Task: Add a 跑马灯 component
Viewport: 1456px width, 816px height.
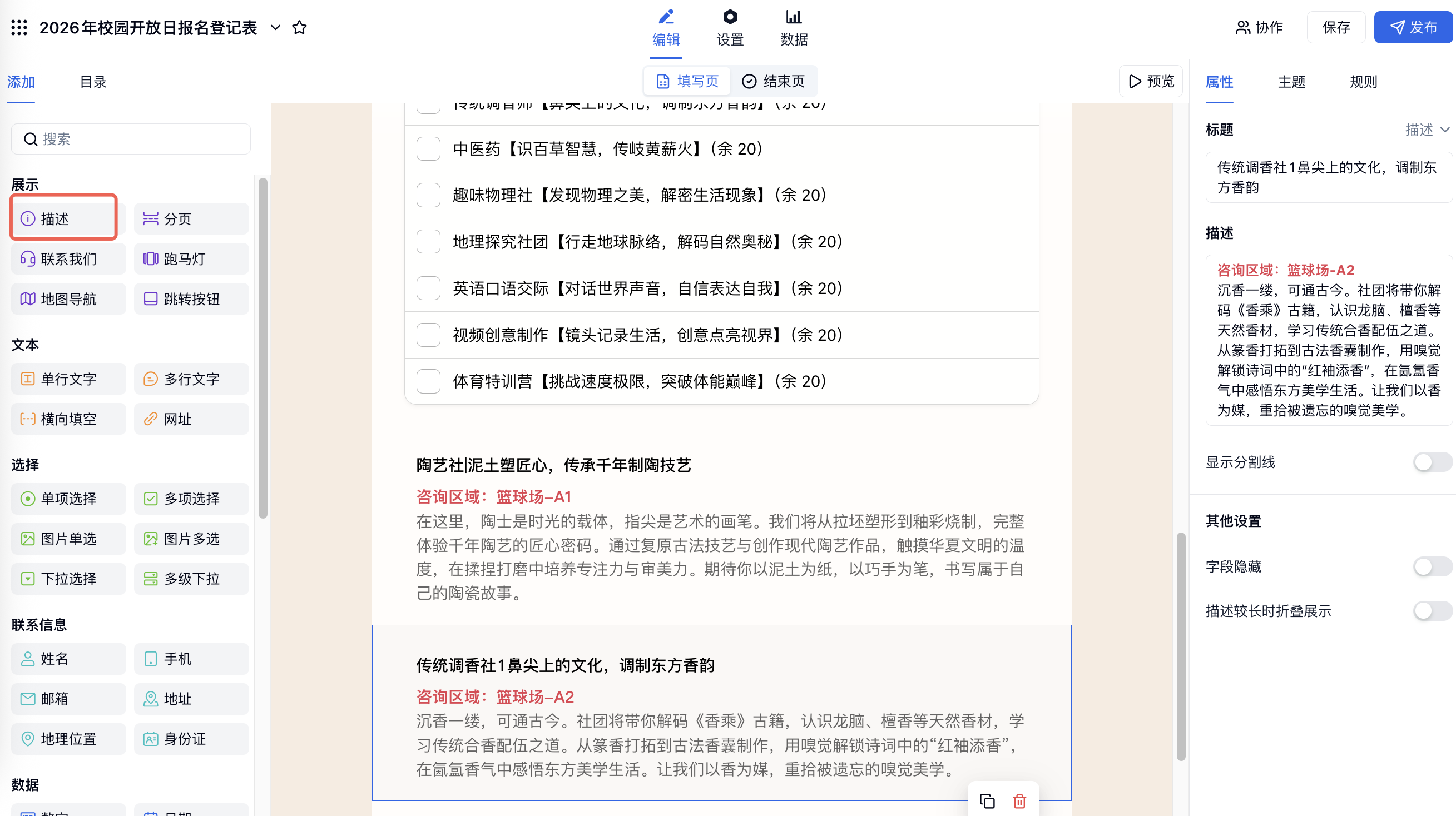Action: [191, 259]
